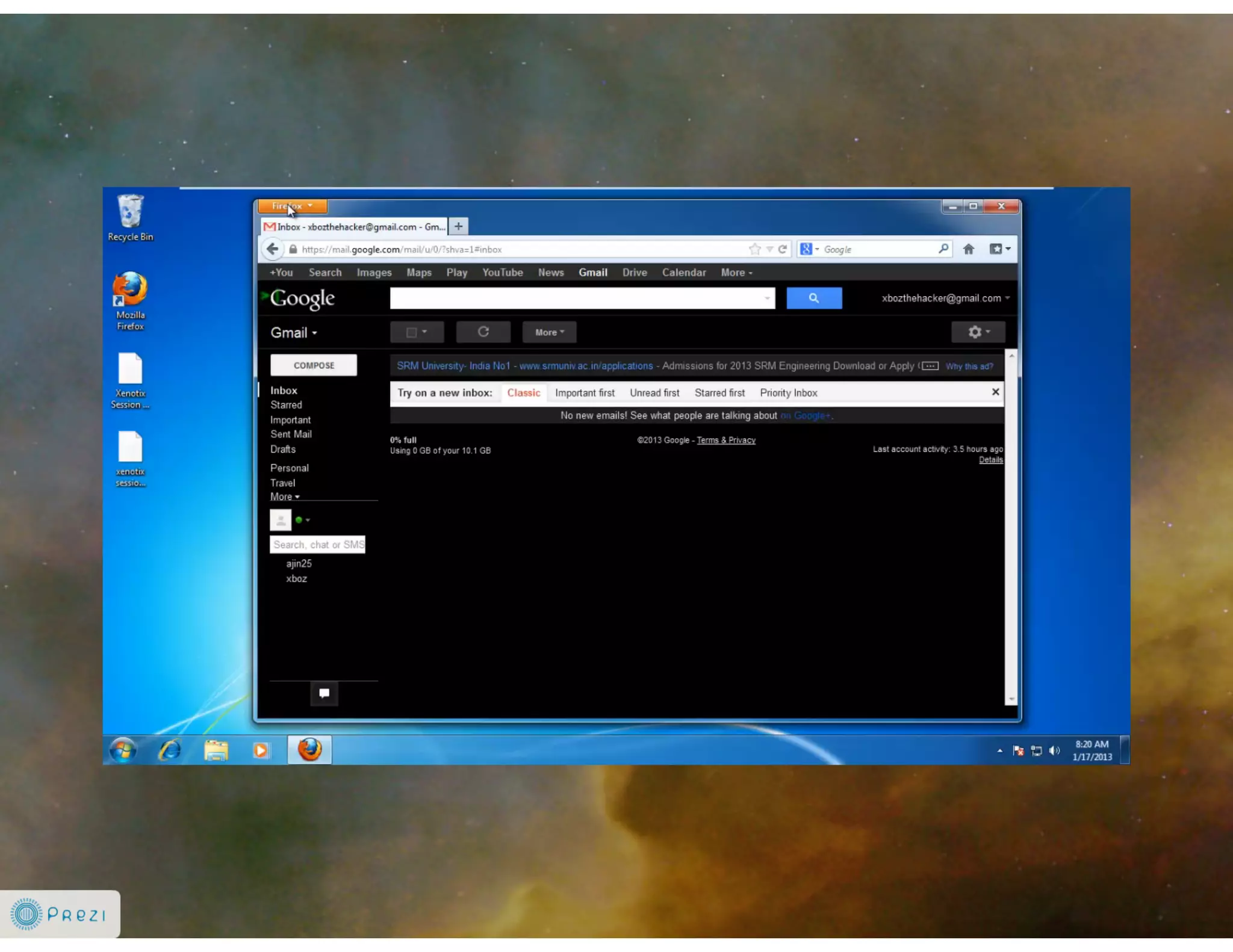This screenshot has width=1233, height=952.
Task: Choose Classic inbox style
Action: tap(523, 393)
